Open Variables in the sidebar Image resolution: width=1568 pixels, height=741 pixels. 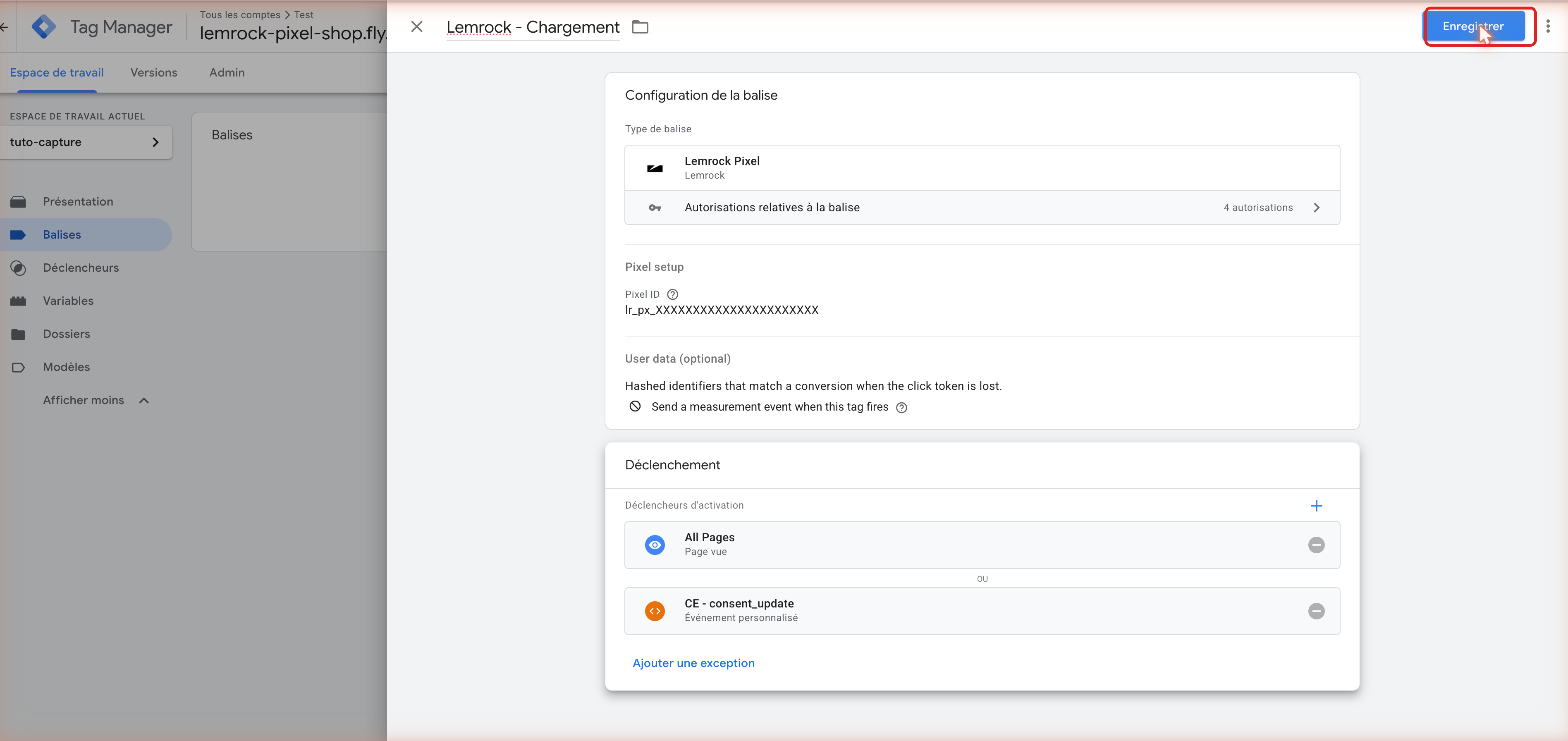tap(67, 301)
